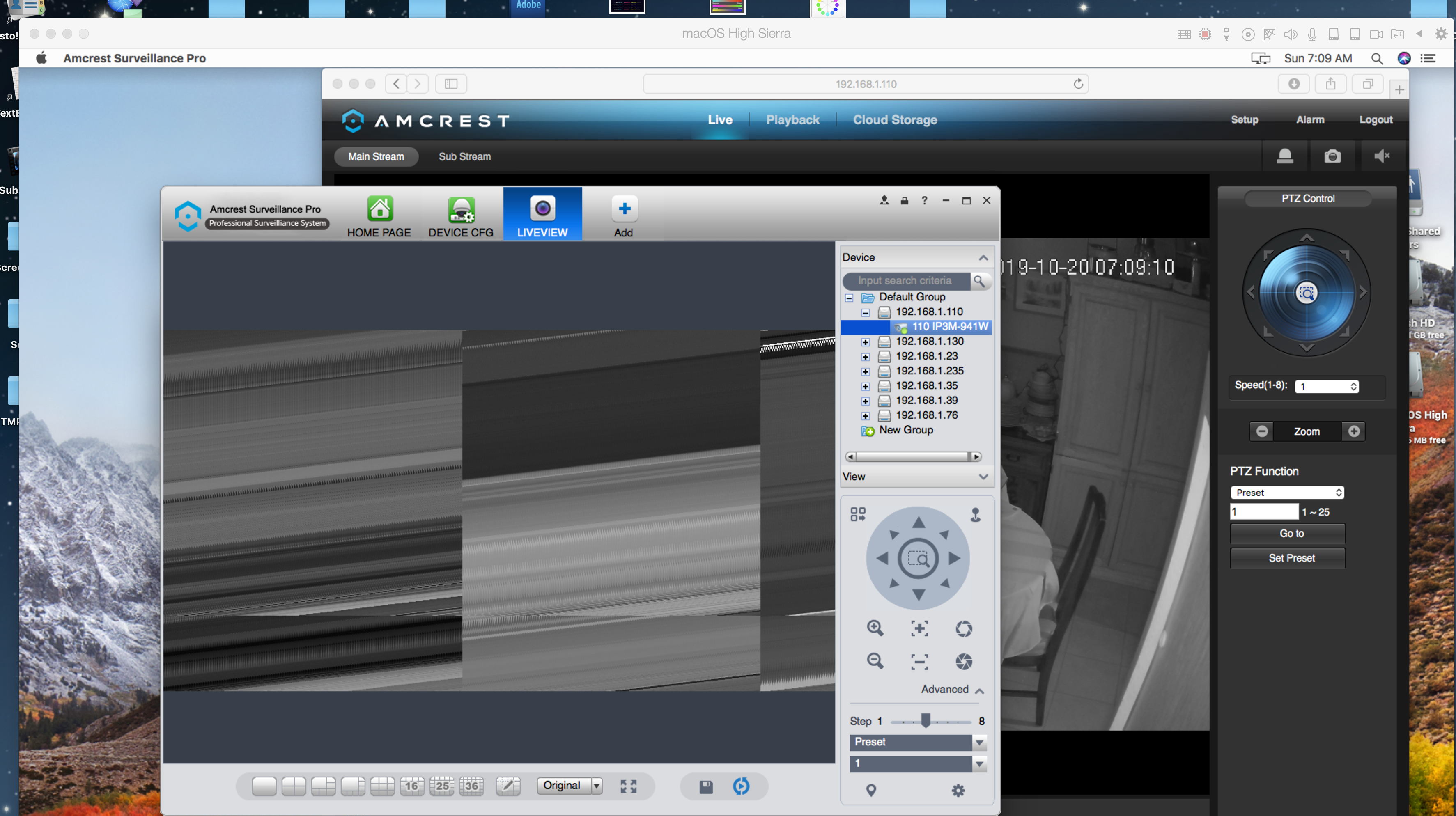This screenshot has height=816, width=1456.
Task: Click the zoom in magnifier icon
Action: pos(875,628)
